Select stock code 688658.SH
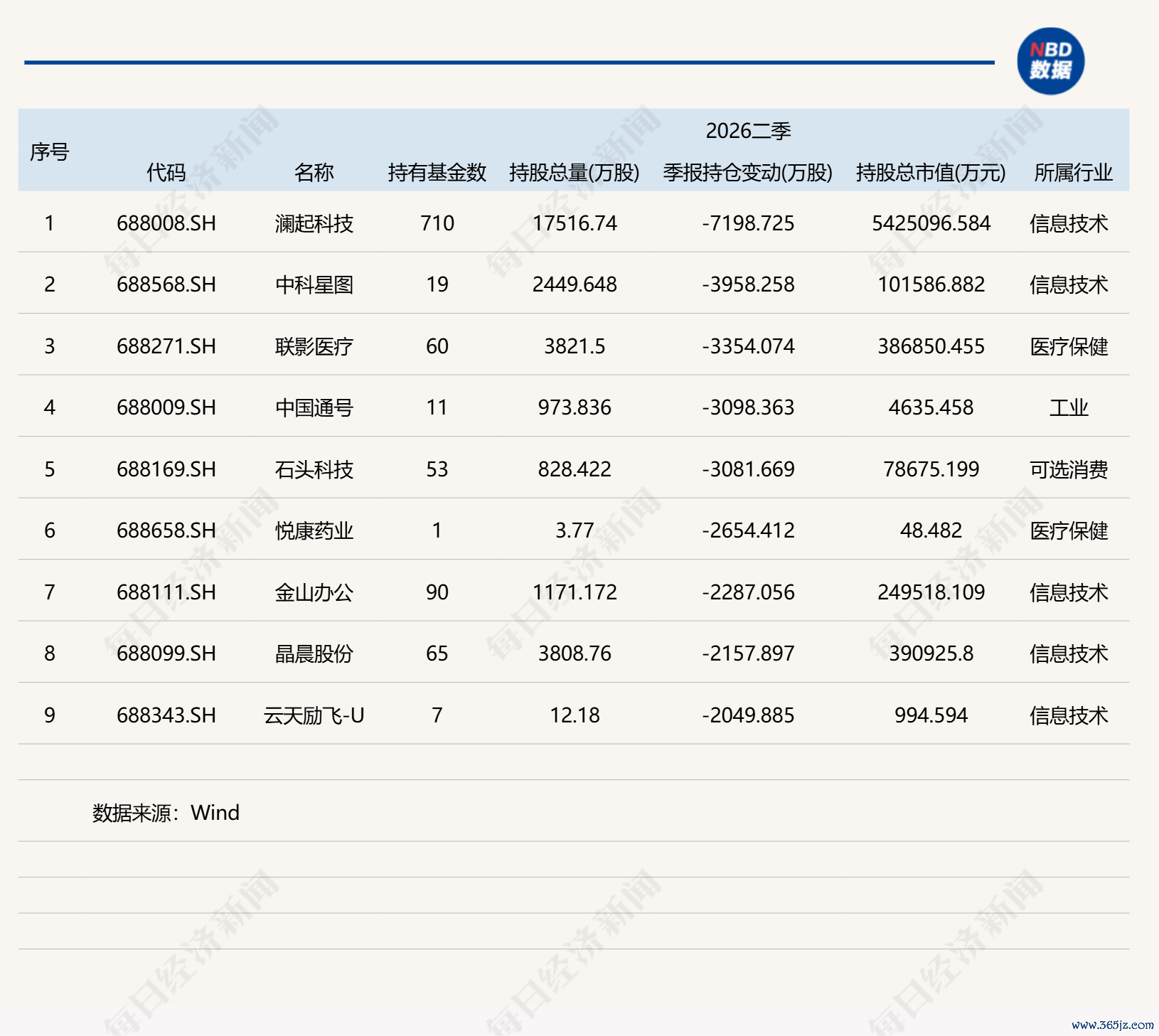The height and width of the screenshot is (1036, 1159). tap(166, 530)
